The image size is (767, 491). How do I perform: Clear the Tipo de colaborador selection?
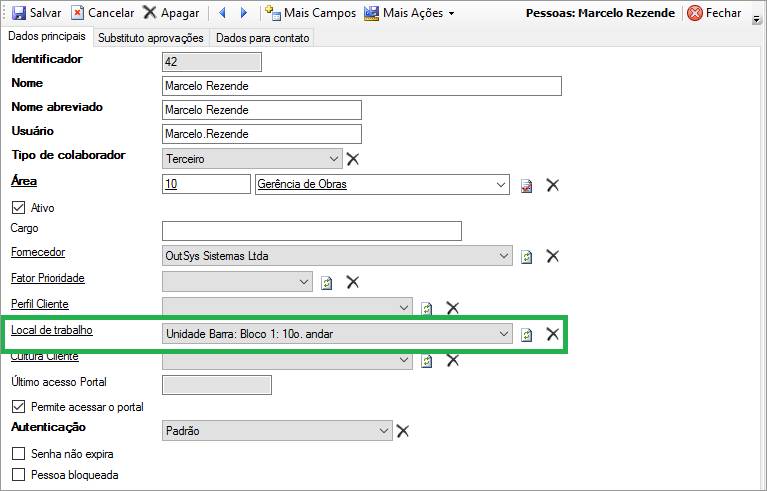tap(352, 159)
